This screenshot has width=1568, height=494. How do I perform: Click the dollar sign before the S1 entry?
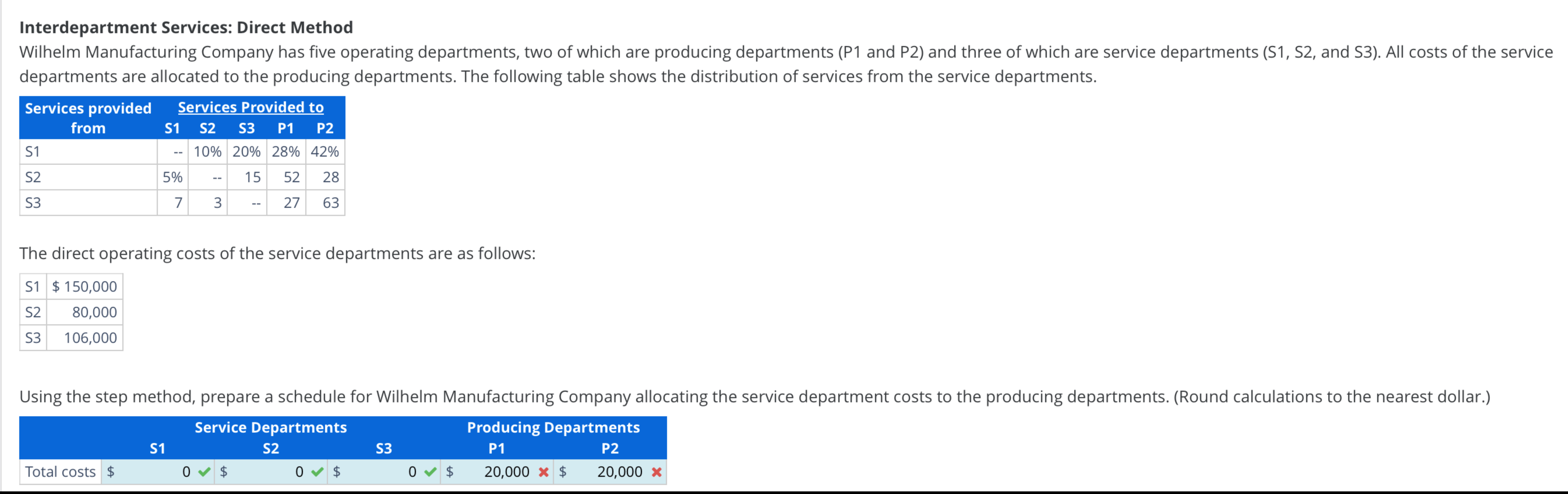click(110, 472)
